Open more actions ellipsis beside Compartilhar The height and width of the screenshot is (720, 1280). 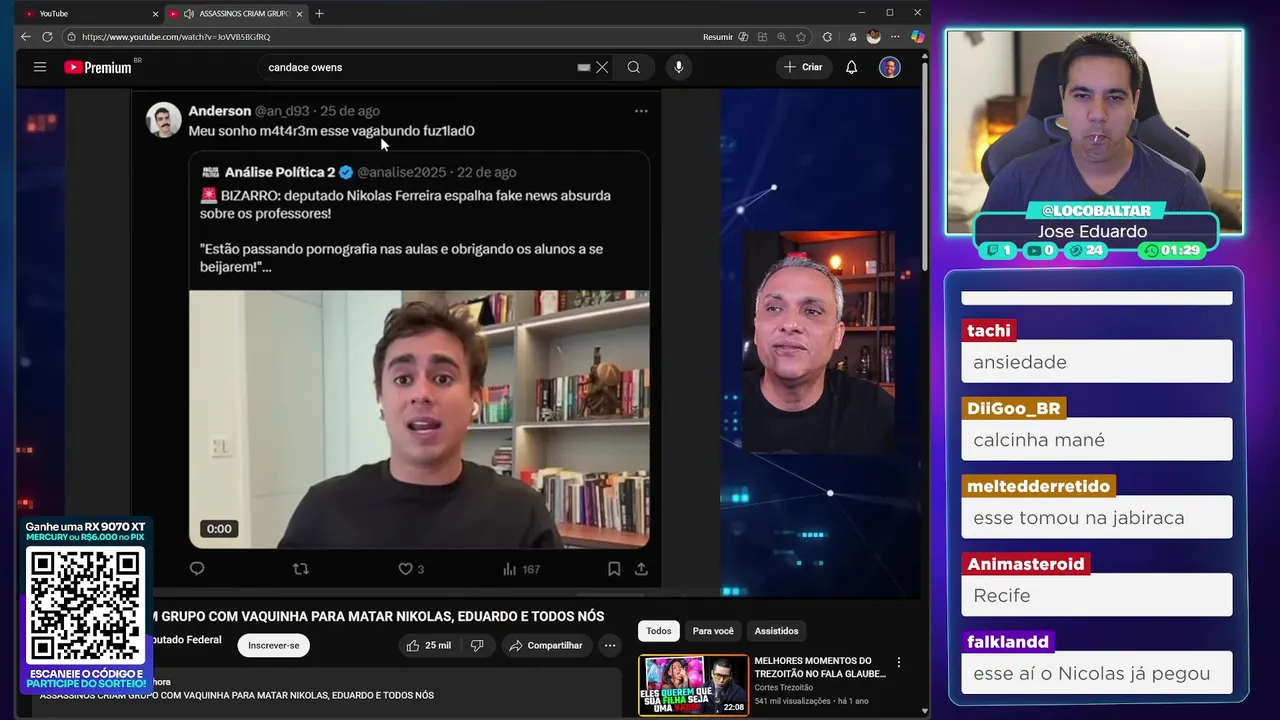610,646
